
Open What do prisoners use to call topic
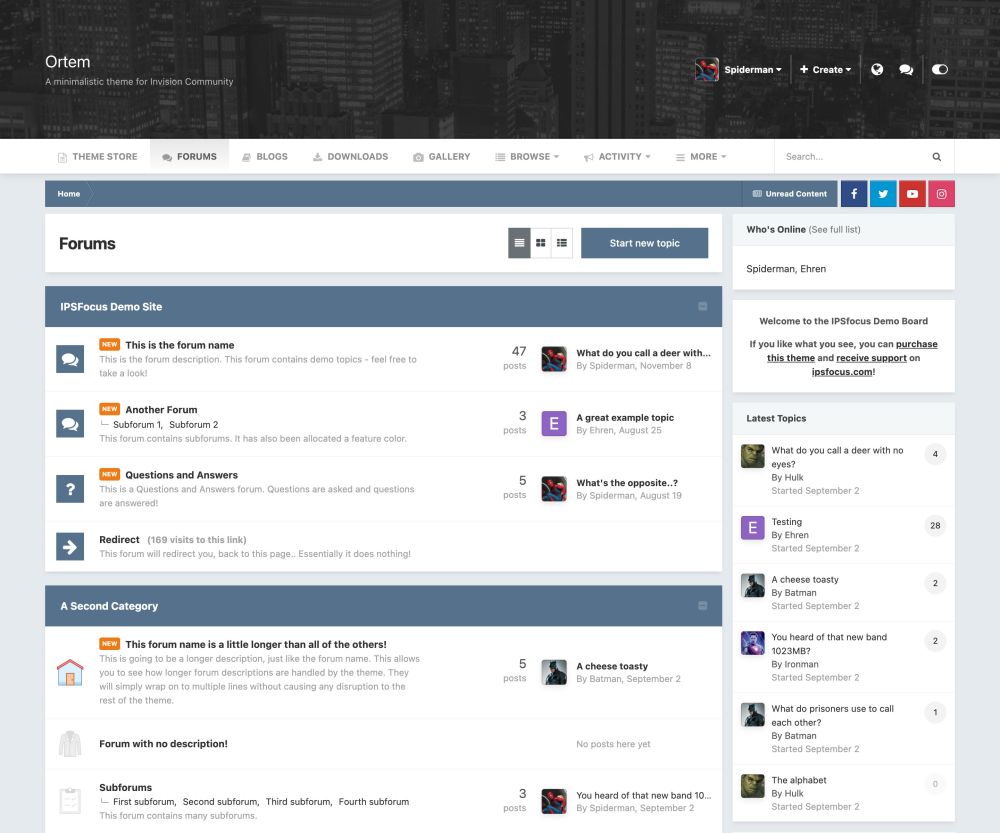click(832, 716)
